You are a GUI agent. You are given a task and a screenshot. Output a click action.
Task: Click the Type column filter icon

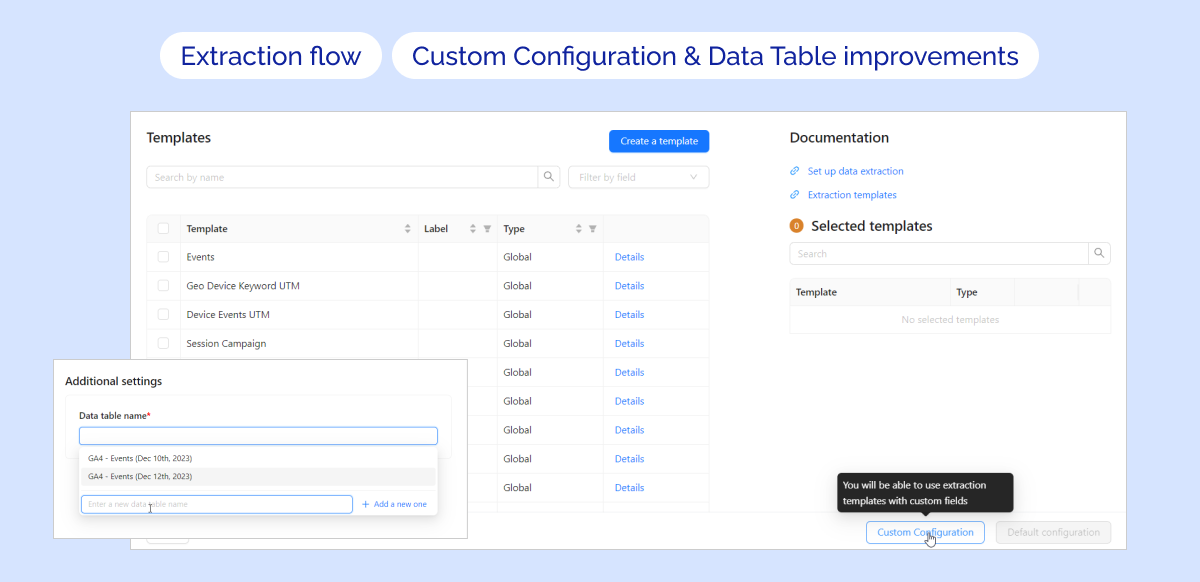pos(592,229)
